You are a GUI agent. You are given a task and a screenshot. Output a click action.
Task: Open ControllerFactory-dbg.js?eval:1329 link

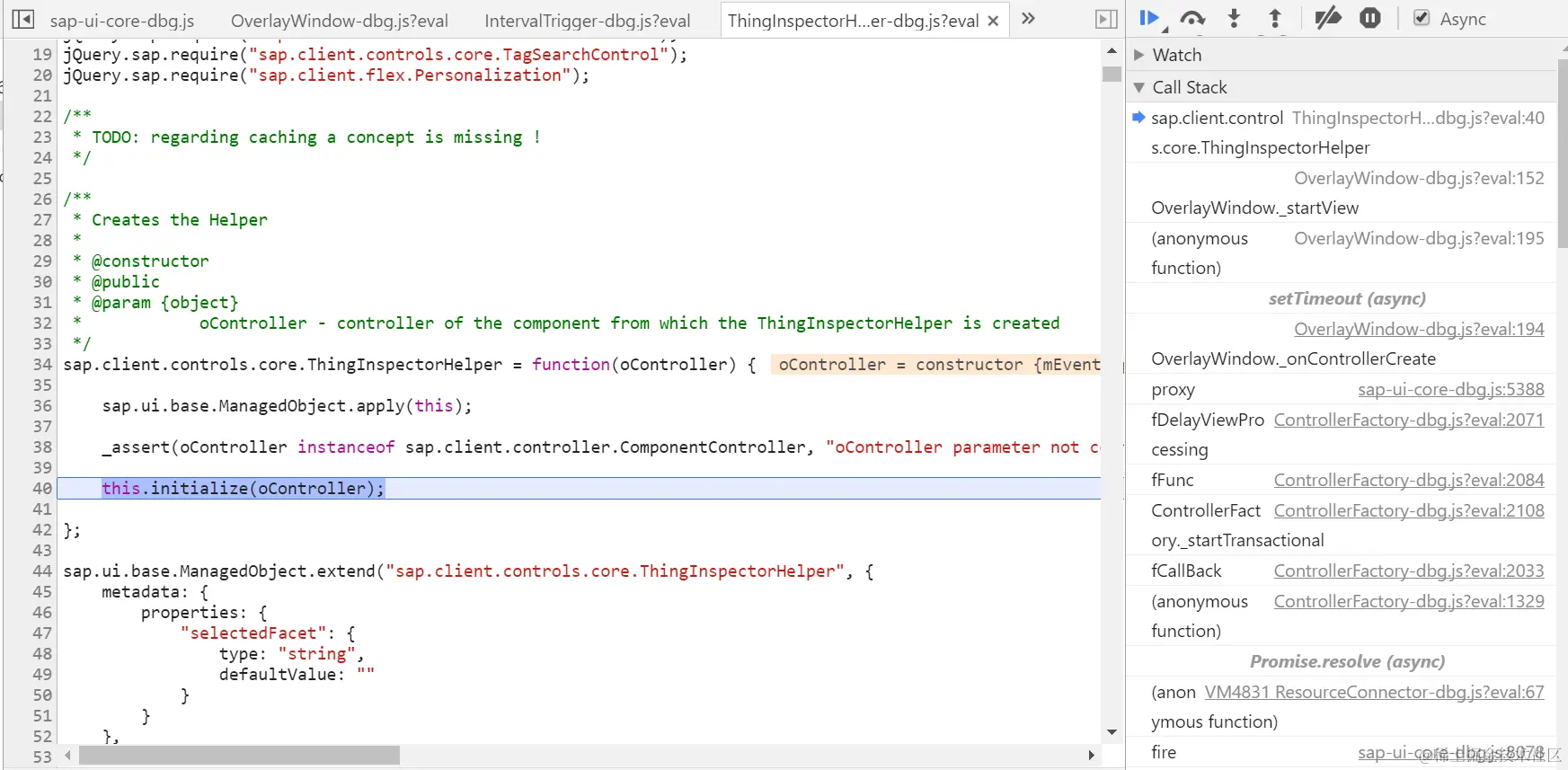1409,601
